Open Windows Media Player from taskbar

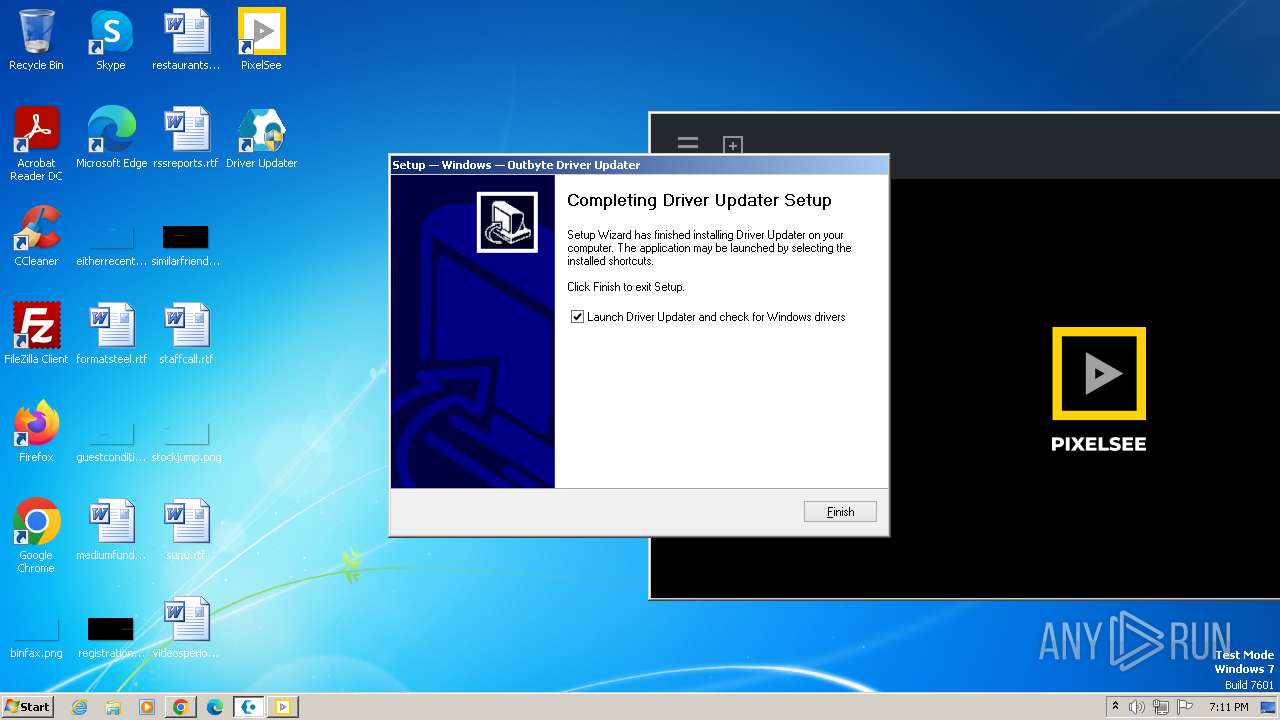[147, 707]
